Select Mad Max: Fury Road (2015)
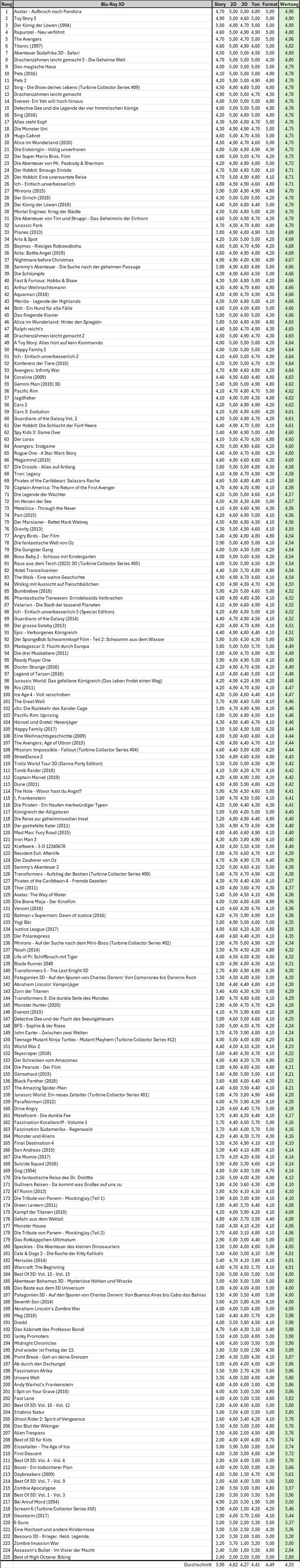Screen dimensions: 300x1568 point(42,832)
